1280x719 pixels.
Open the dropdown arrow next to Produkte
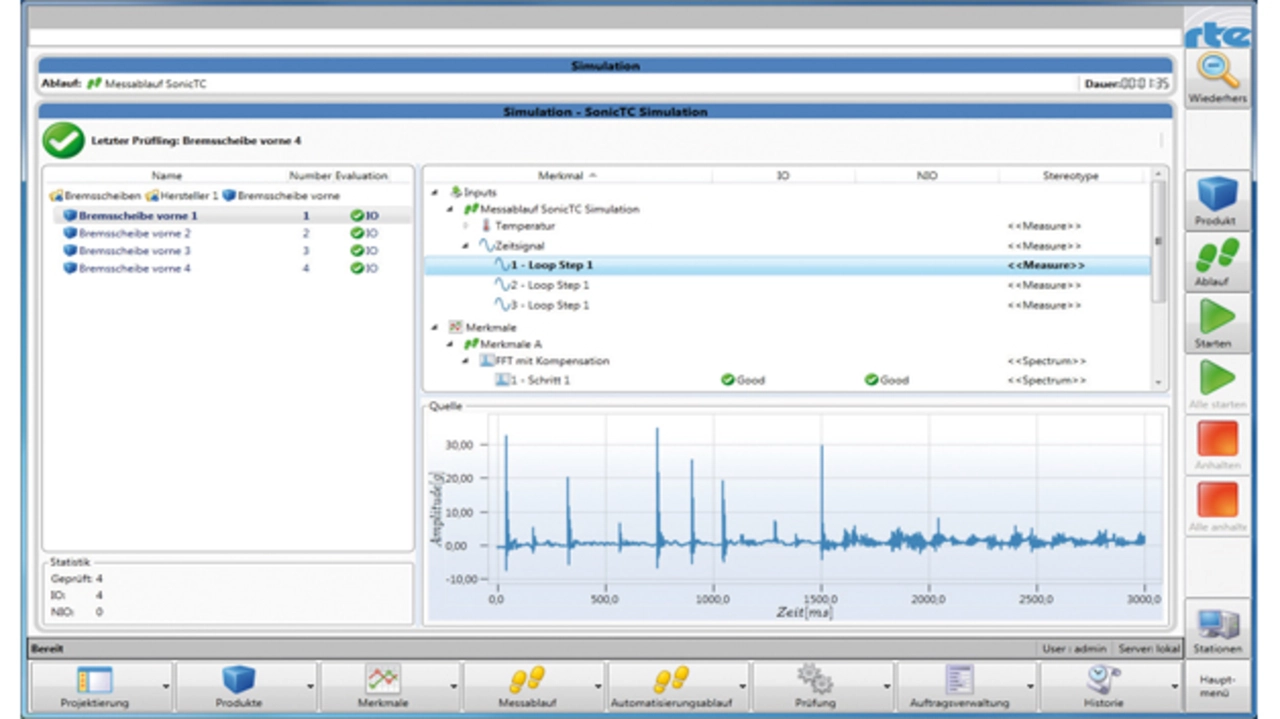[x=310, y=687]
